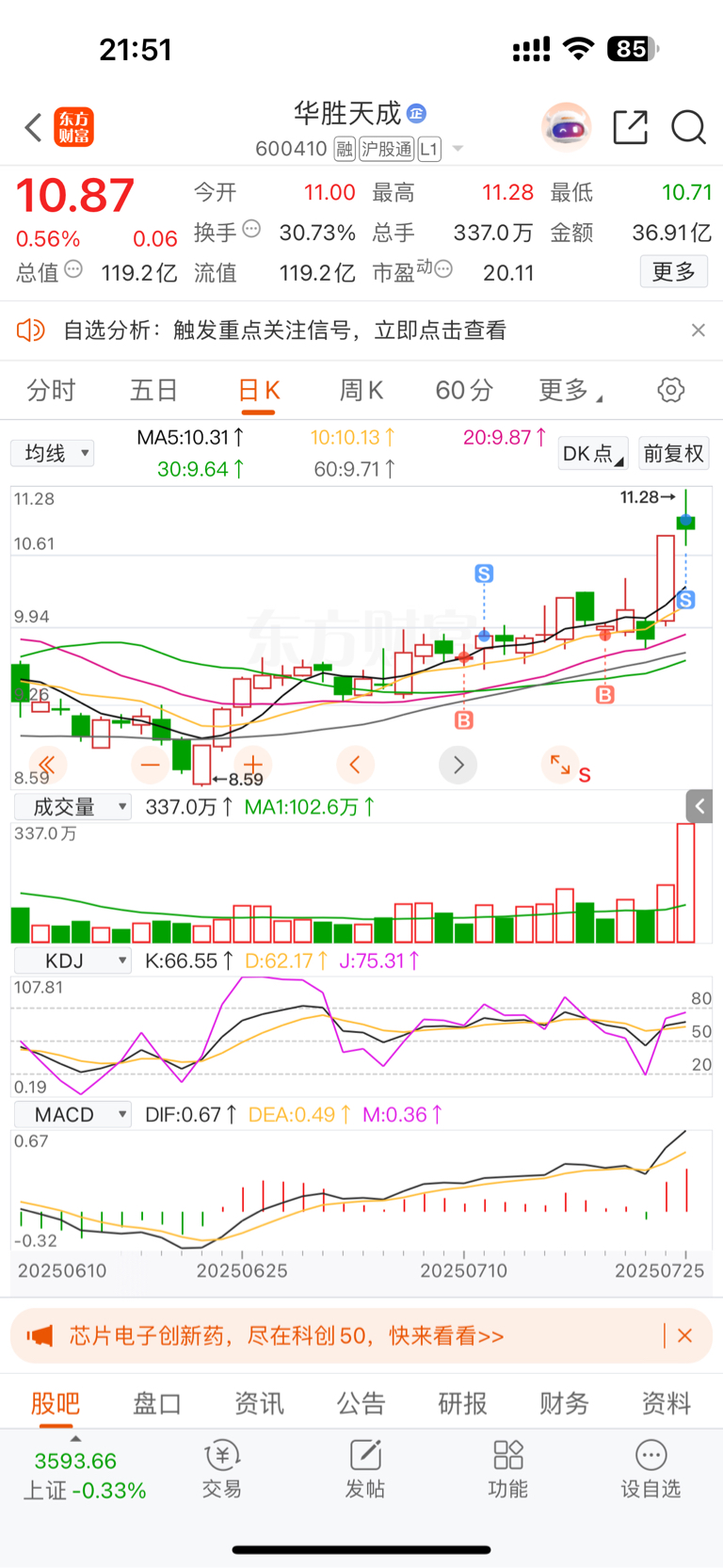Switch to 资料 tab

[x=667, y=1403]
